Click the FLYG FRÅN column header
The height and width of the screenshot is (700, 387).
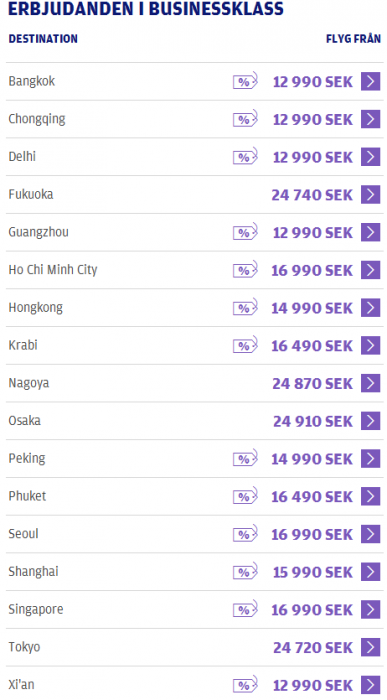click(354, 39)
